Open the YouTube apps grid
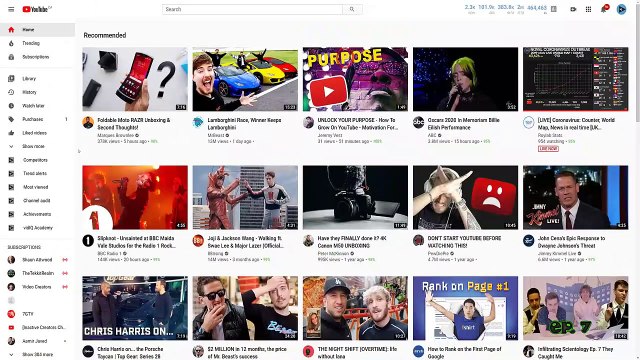The height and width of the screenshot is (360, 640). pos(588,9)
